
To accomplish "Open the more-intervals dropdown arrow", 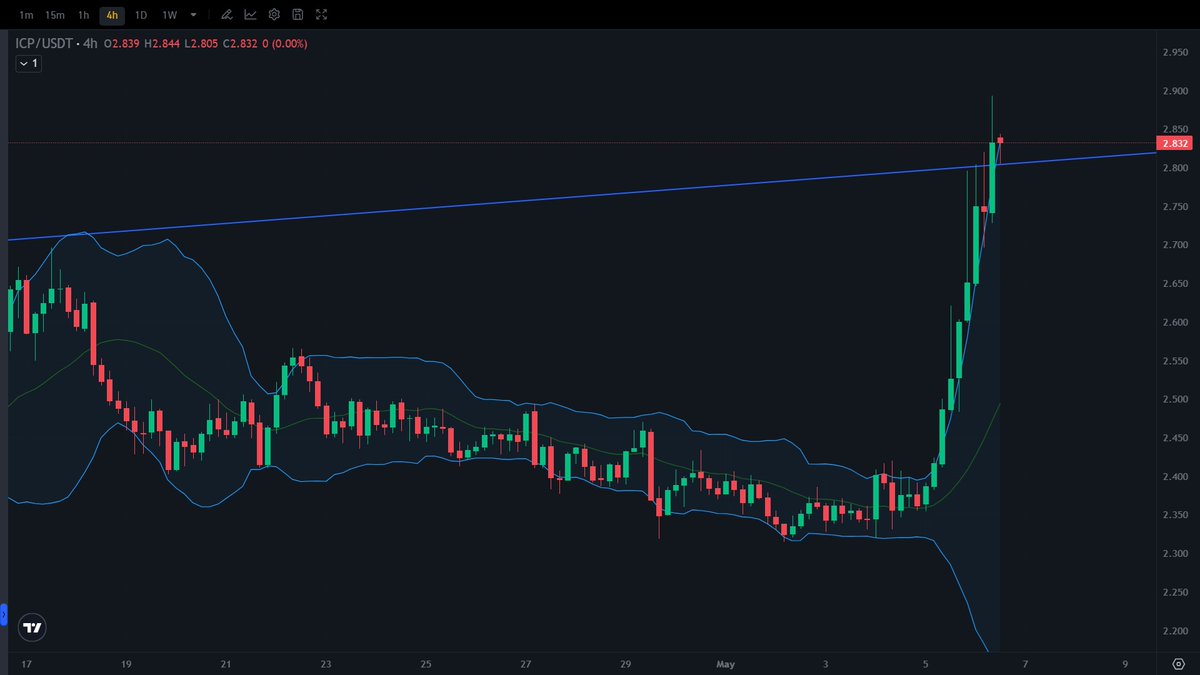I will tap(194, 15).
